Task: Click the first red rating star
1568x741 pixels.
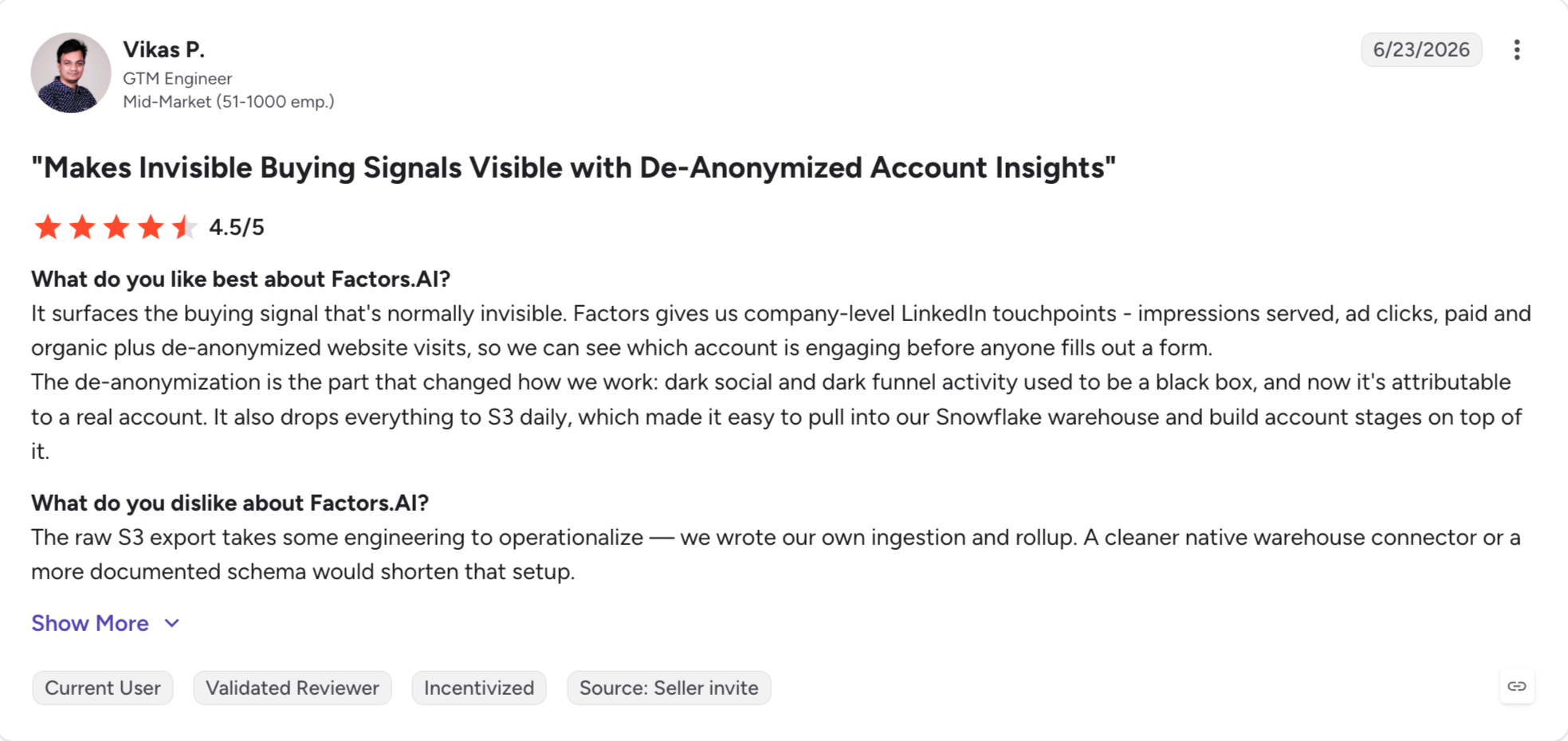Action: 48,227
